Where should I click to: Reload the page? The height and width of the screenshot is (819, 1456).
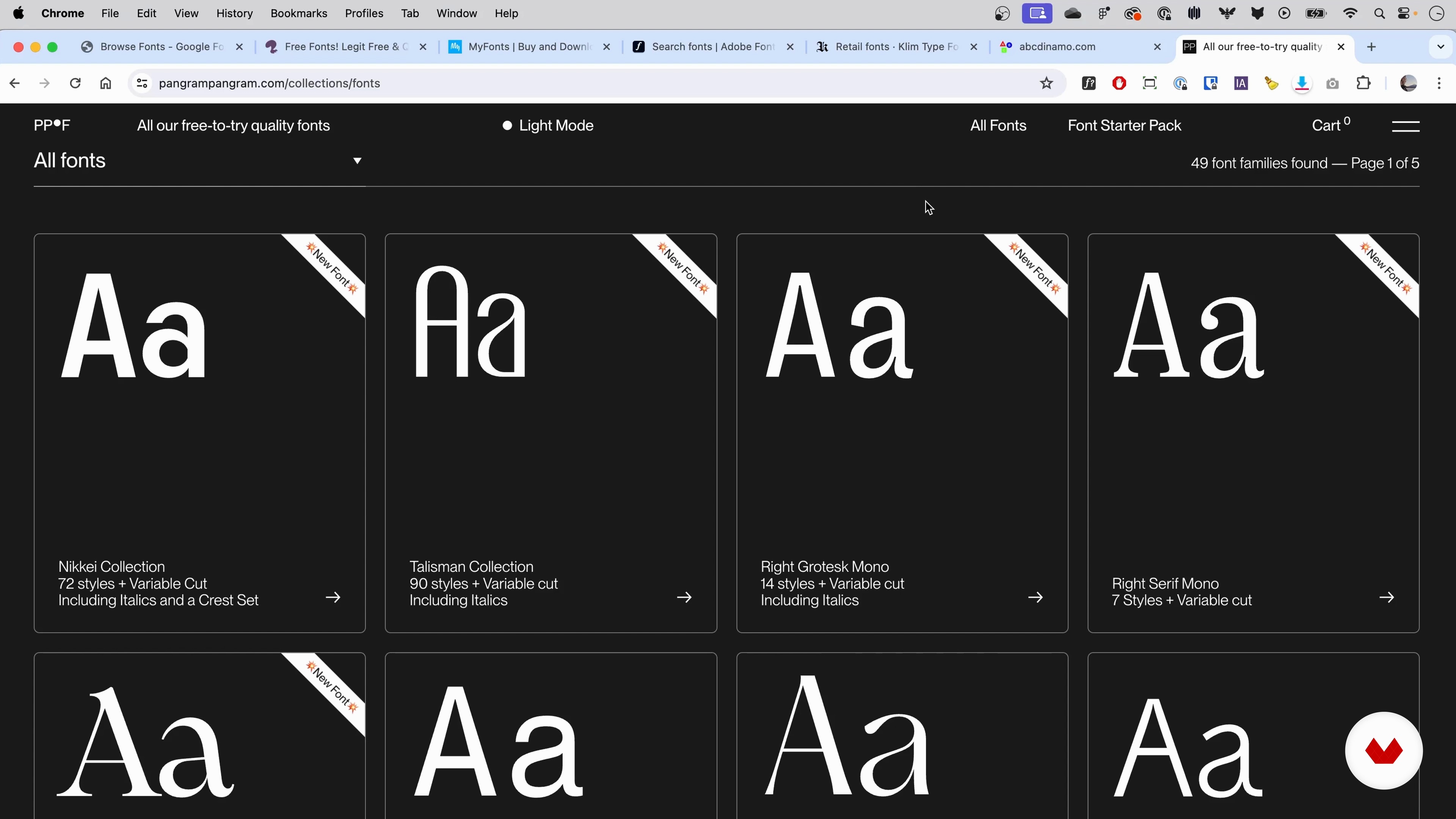[x=75, y=84]
